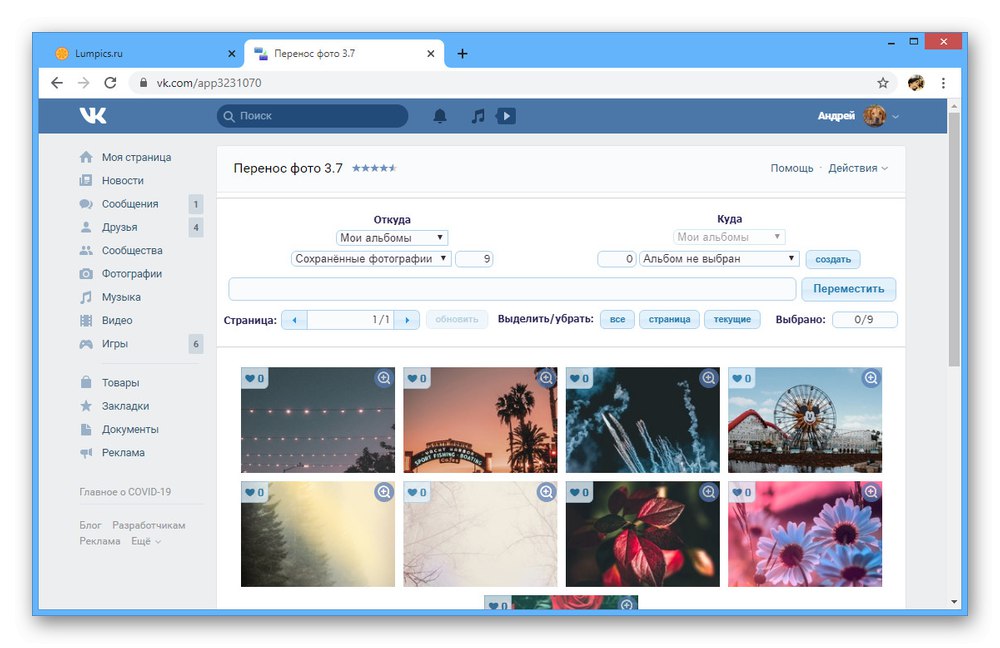Click the address bar URL
This screenshot has height=648, width=1000.
tap(209, 82)
